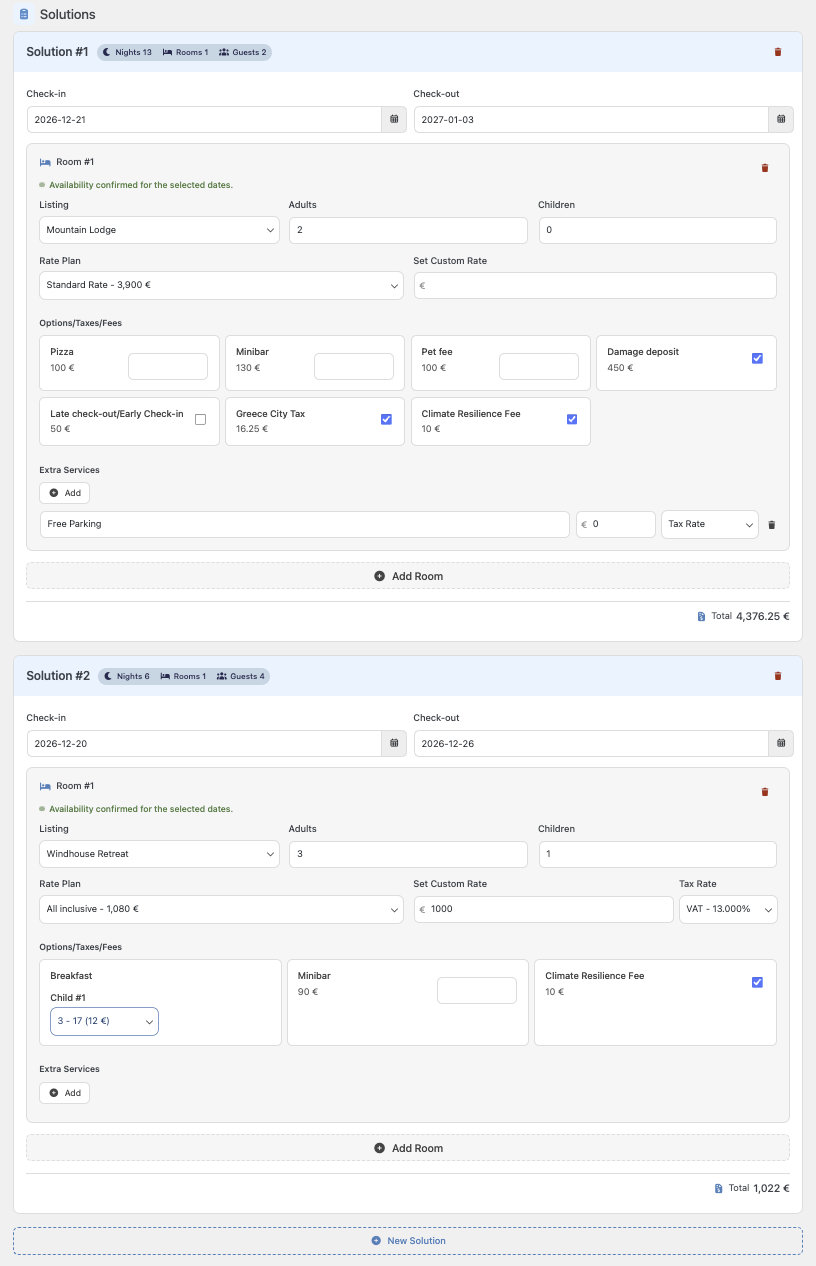Remove Room #1 from Solution #1
The height and width of the screenshot is (1266, 816).
765,168
